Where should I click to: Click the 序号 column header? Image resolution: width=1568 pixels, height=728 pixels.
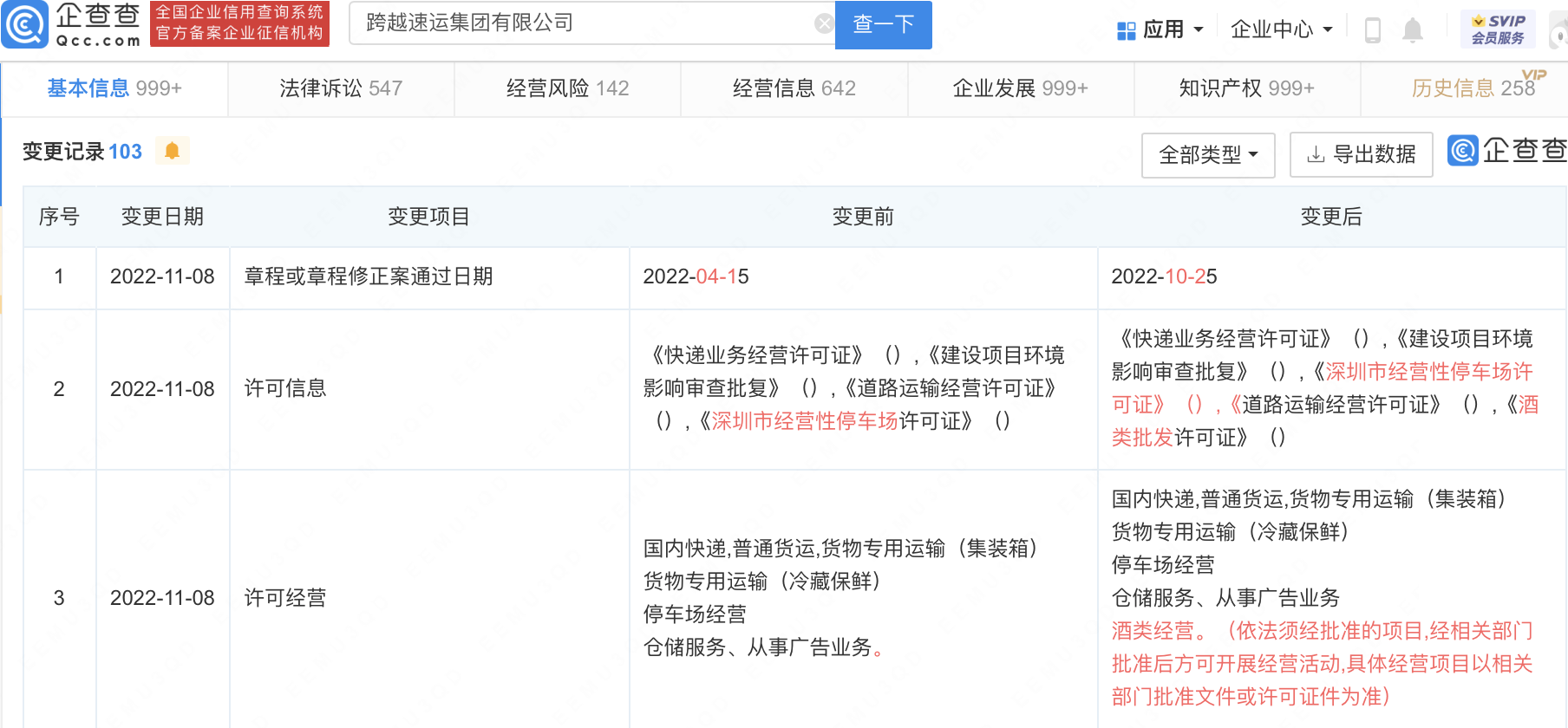click(59, 217)
